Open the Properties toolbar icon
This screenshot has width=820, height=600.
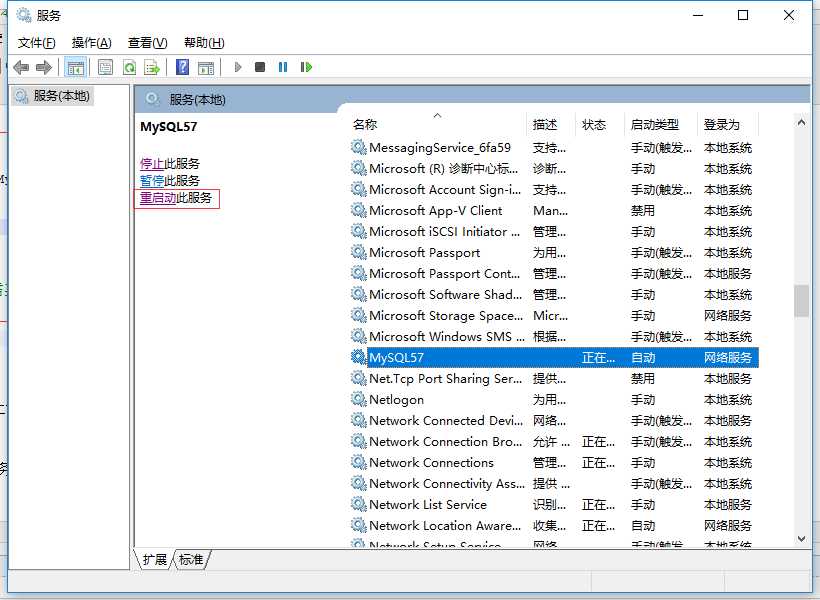tap(105, 67)
